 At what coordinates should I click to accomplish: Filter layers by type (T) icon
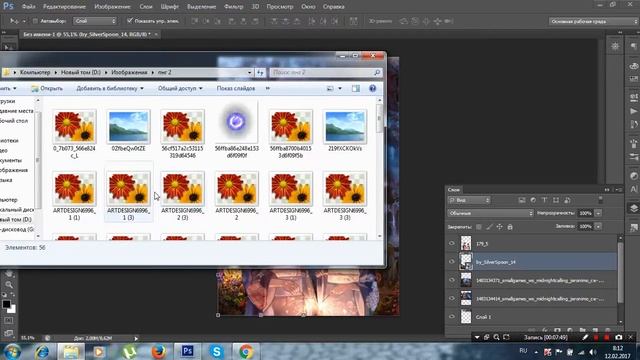coord(544,200)
